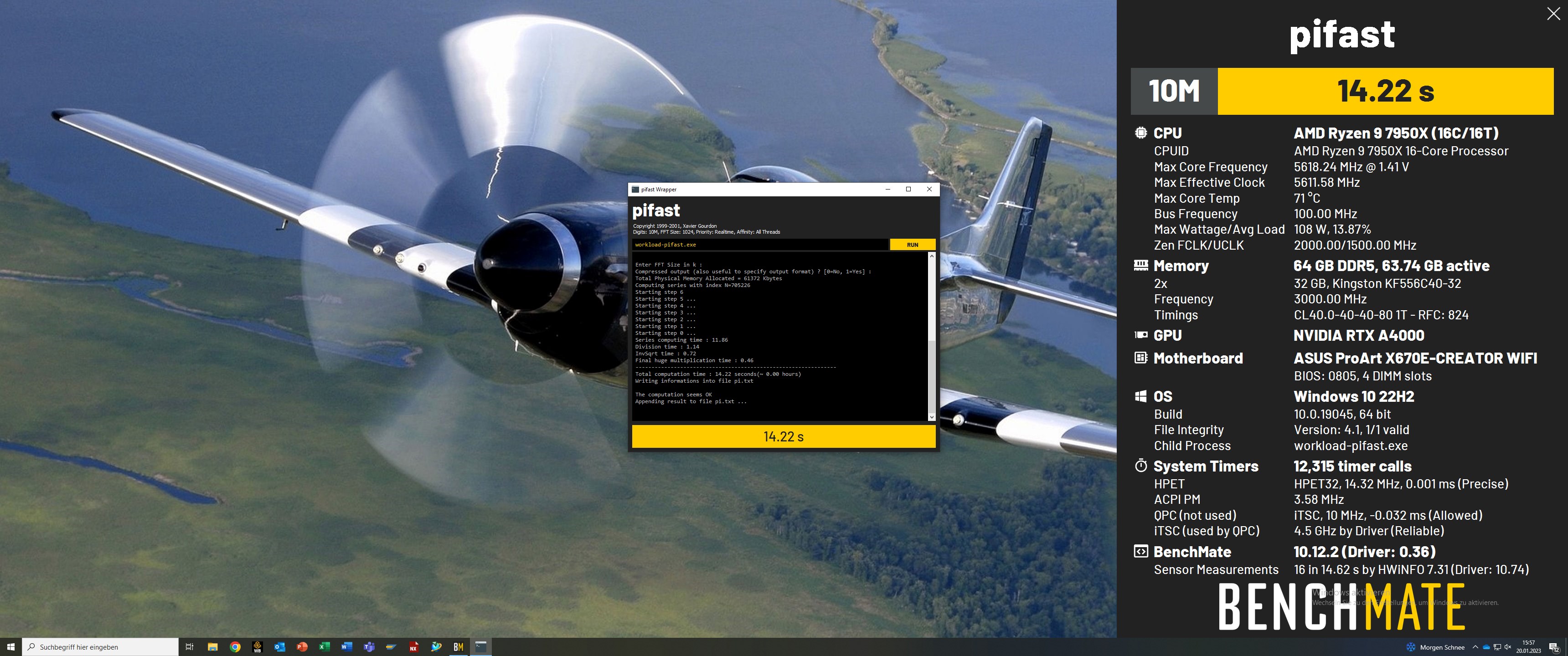Click the 'Windows 10 22H2' OS text
1568x656 pixels.
click(x=1354, y=396)
